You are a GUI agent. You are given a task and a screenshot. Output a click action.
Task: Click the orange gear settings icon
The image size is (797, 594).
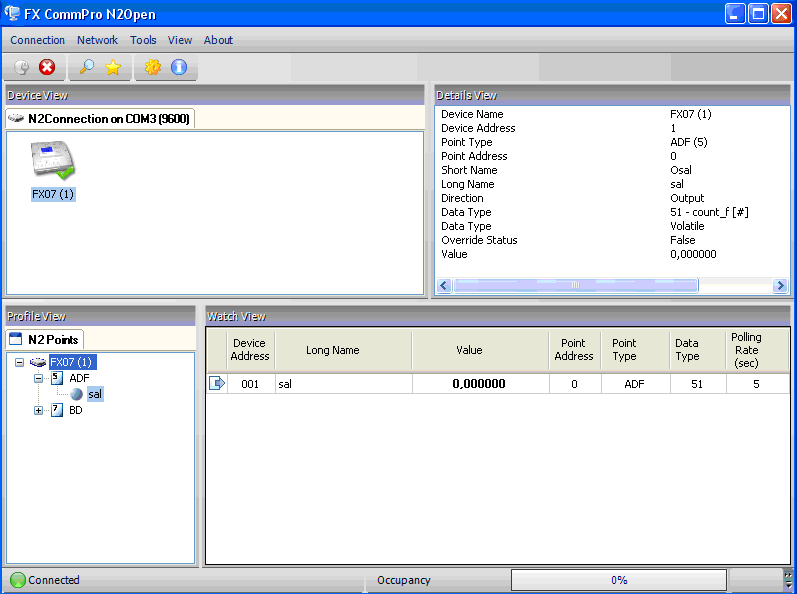coord(152,67)
